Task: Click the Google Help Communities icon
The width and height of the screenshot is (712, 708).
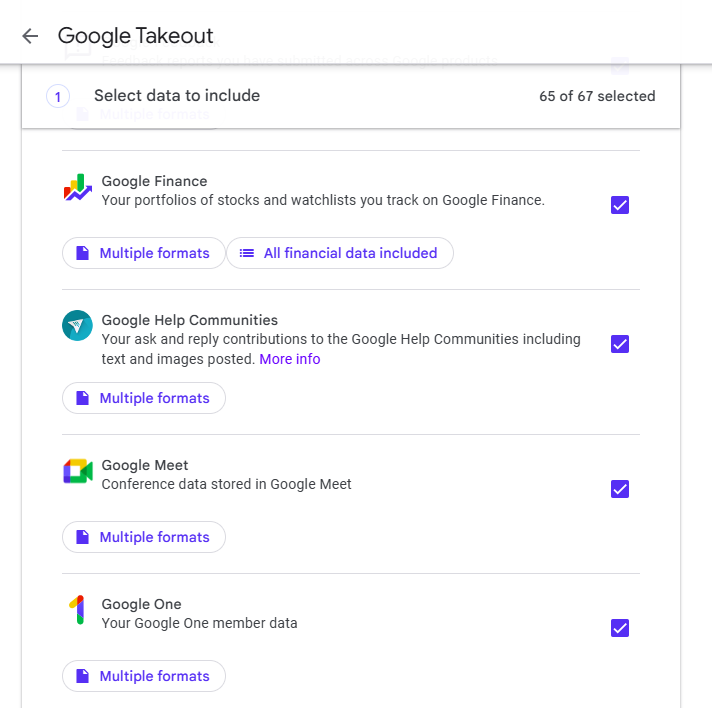Action: (x=77, y=326)
